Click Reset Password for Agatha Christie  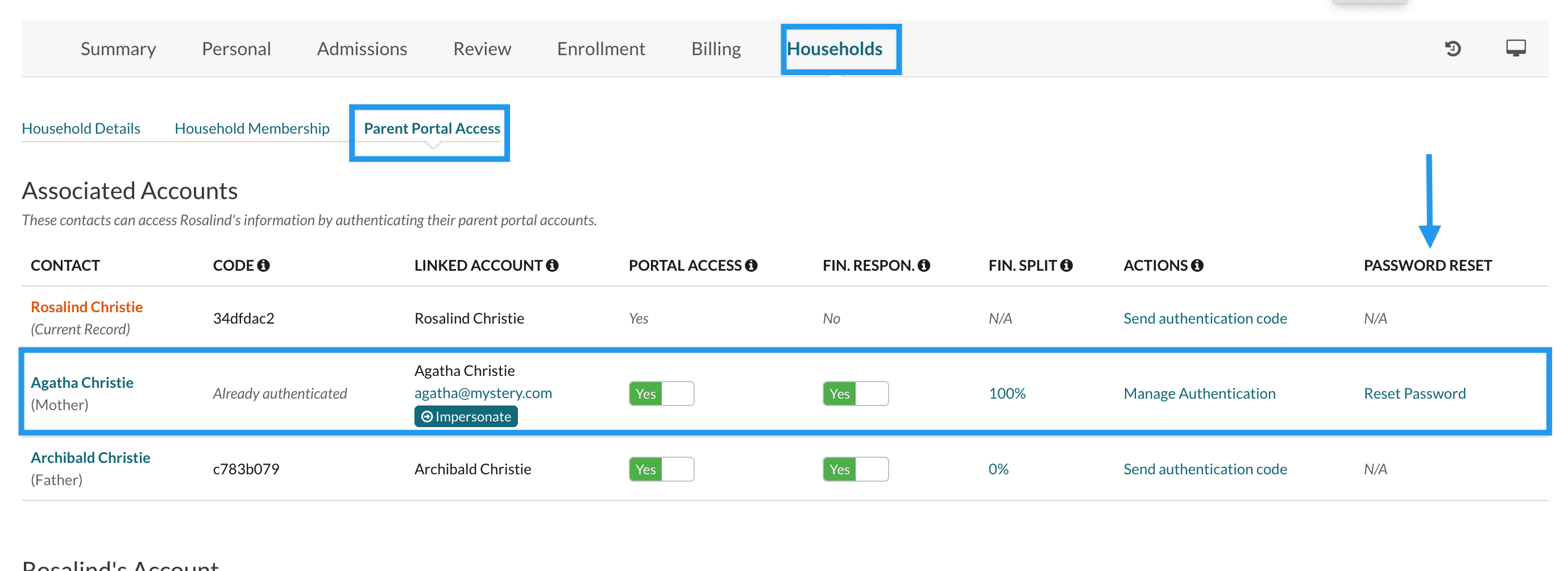click(1414, 394)
